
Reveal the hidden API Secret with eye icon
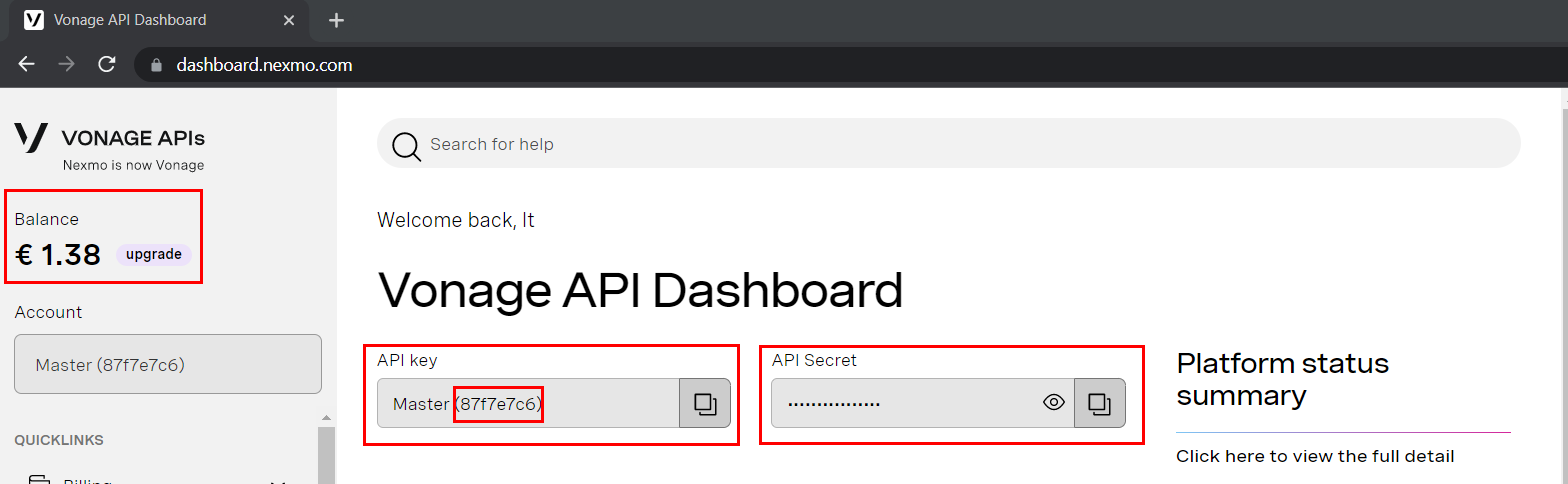[1053, 403]
